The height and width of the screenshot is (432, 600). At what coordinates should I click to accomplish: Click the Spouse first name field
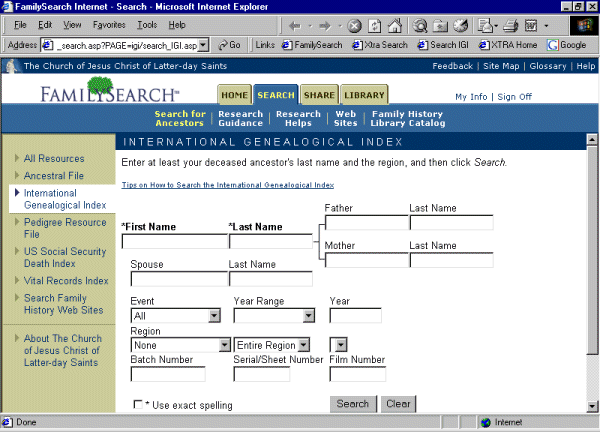click(x=179, y=279)
